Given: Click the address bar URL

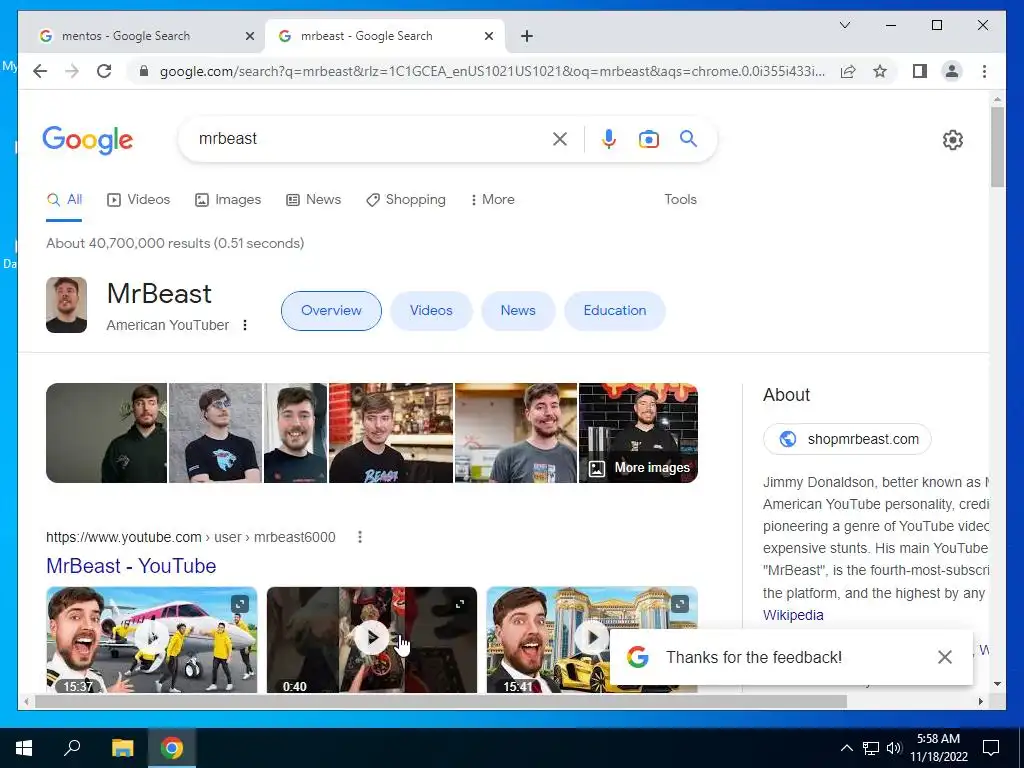Looking at the screenshot, I should 492,71.
